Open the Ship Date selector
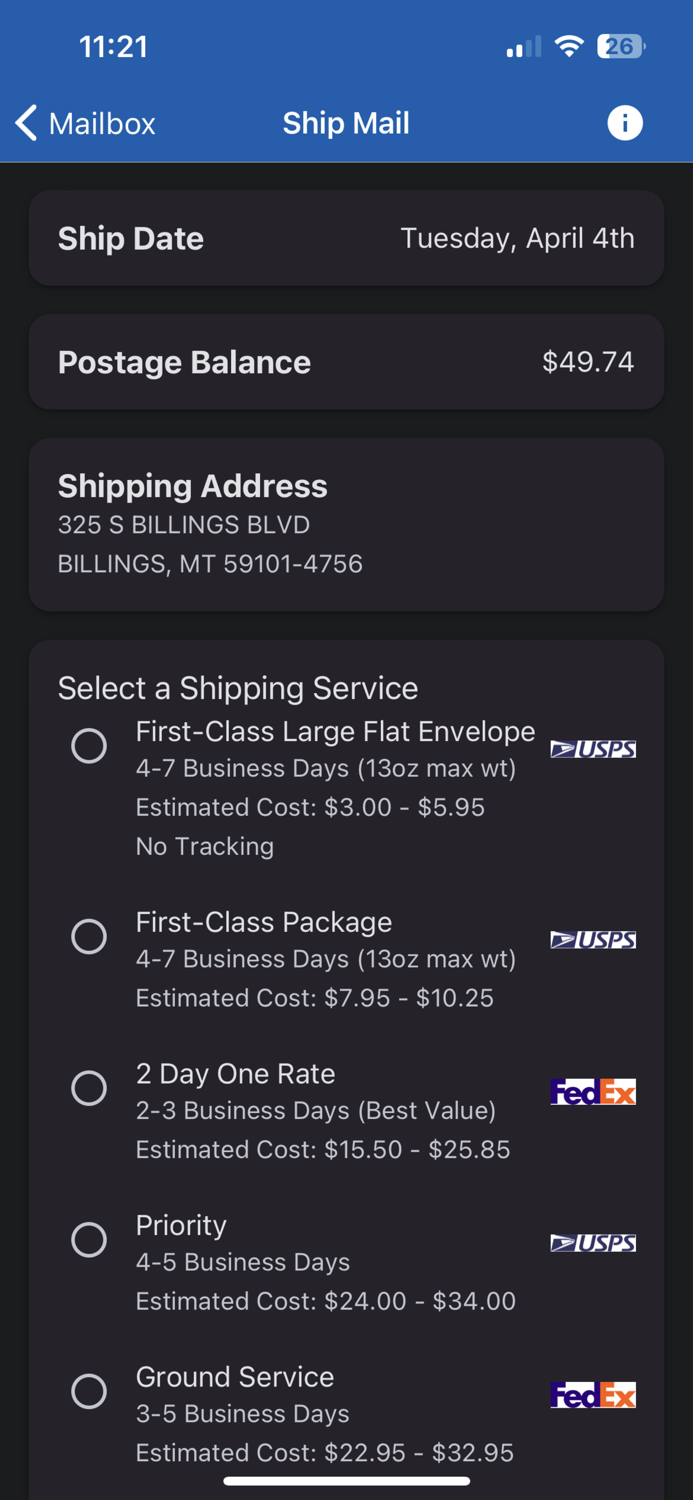693x1500 pixels. tap(346, 238)
